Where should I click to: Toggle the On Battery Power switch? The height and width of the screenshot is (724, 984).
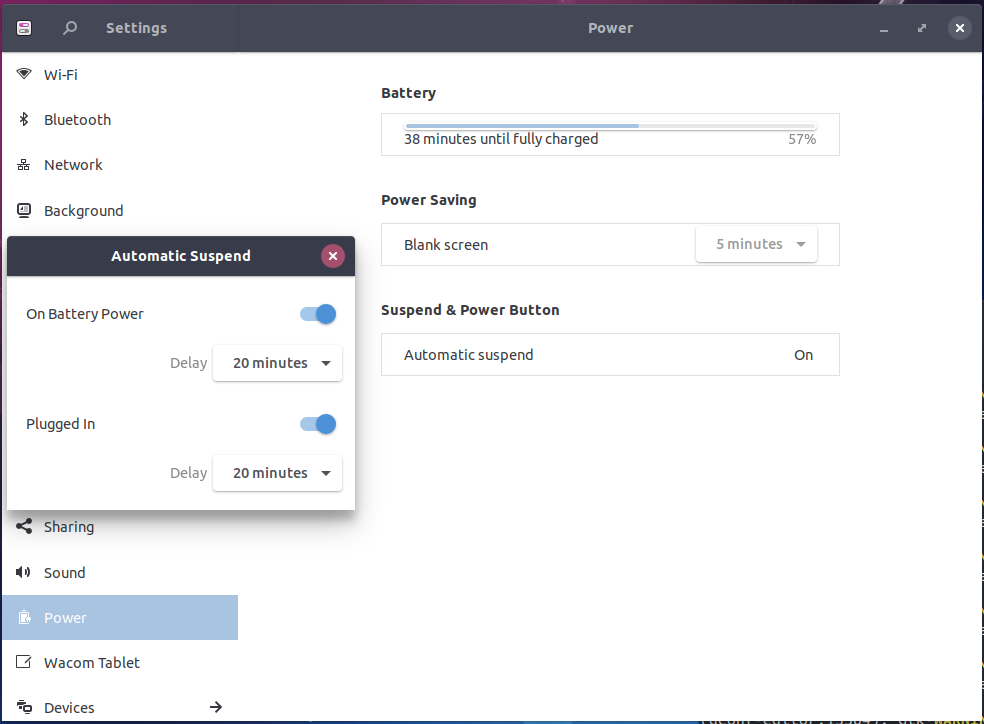[x=318, y=314]
